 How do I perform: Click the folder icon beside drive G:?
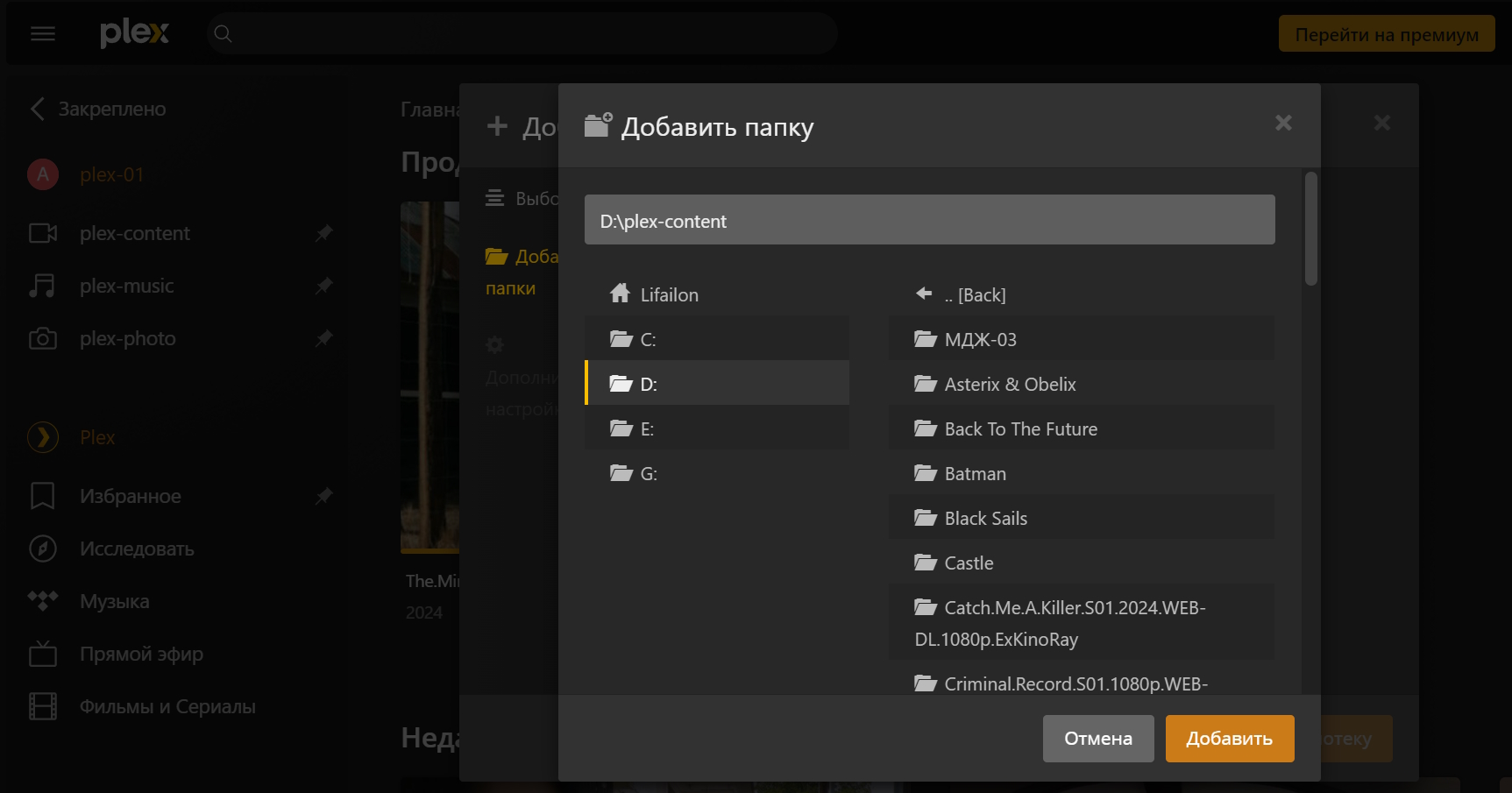(621, 473)
